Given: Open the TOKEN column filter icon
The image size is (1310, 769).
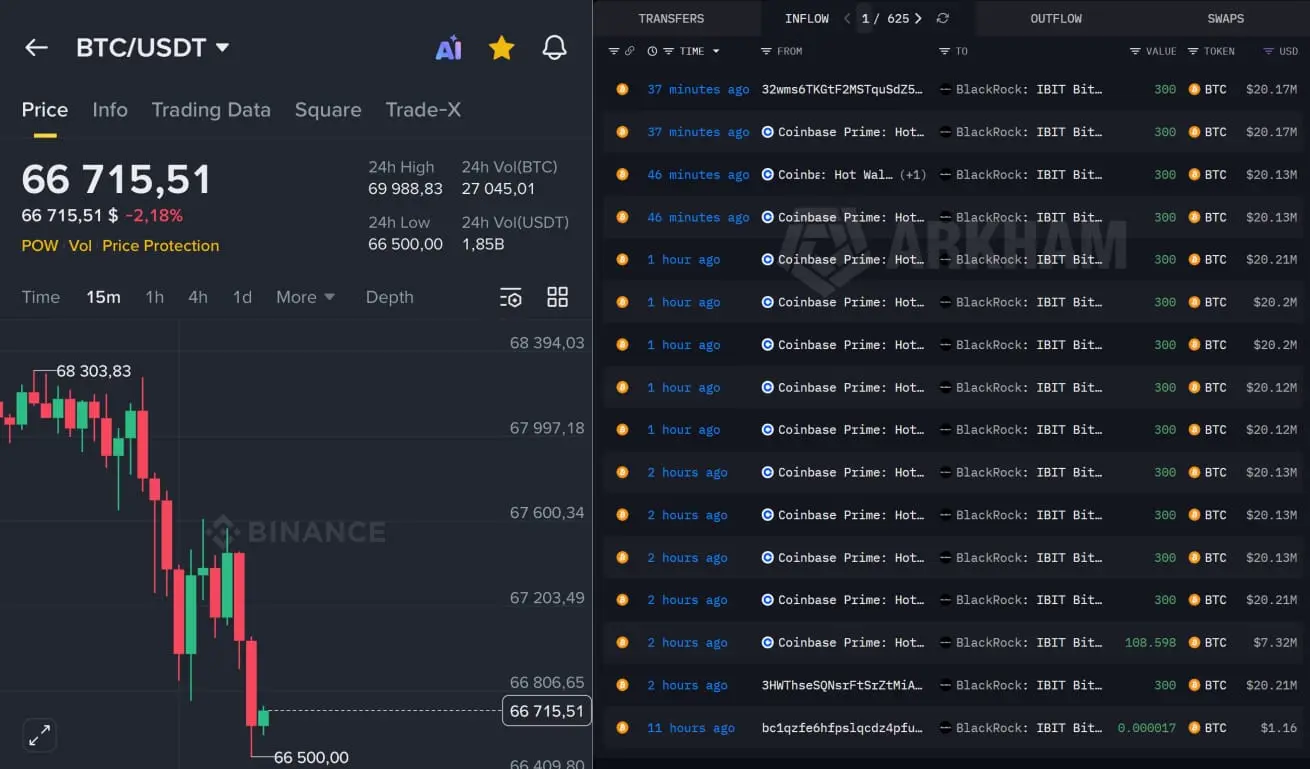Looking at the screenshot, I should tap(1193, 51).
